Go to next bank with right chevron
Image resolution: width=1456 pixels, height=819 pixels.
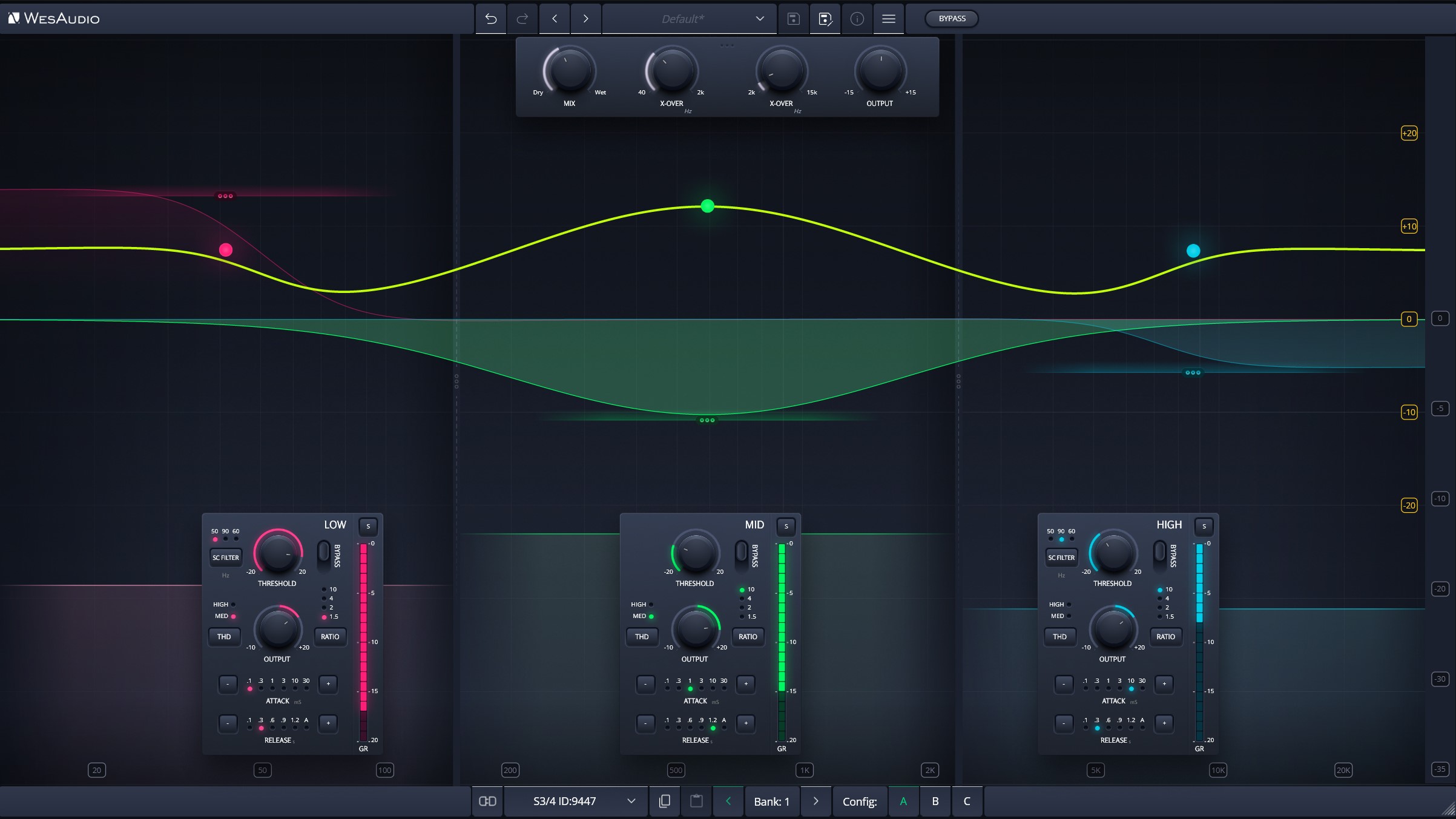(x=815, y=801)
